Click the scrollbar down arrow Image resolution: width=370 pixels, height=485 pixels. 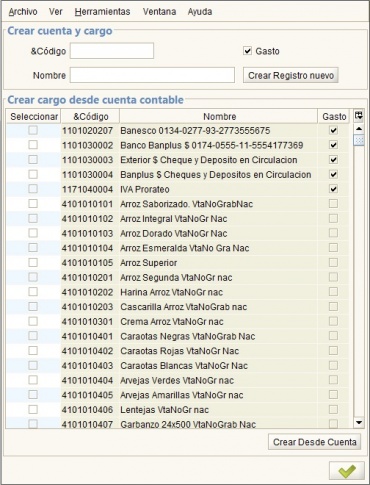[359, 423]
